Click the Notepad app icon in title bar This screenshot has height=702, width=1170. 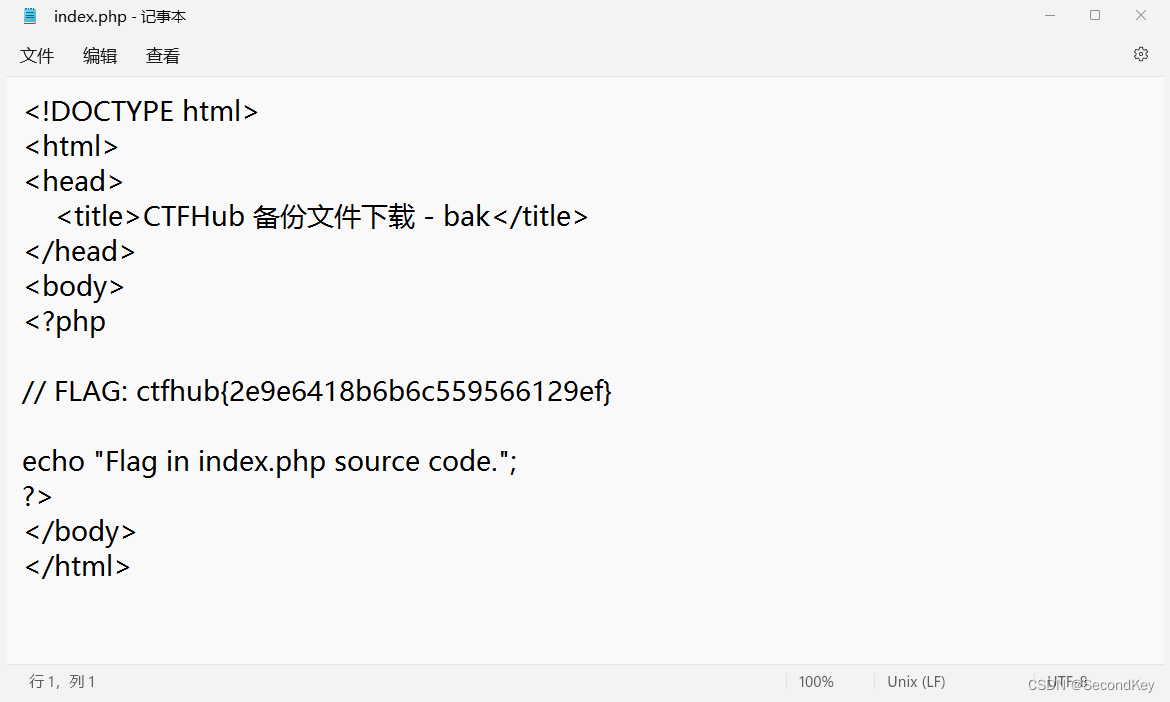[x=29, y=15]
